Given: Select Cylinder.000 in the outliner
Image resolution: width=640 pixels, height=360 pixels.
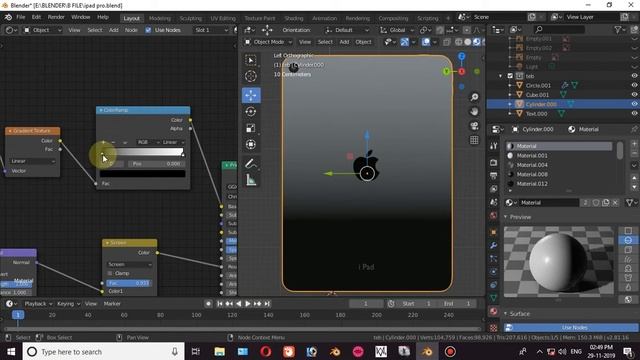Looking at the screenshot, I should click(x=541, y=104).
